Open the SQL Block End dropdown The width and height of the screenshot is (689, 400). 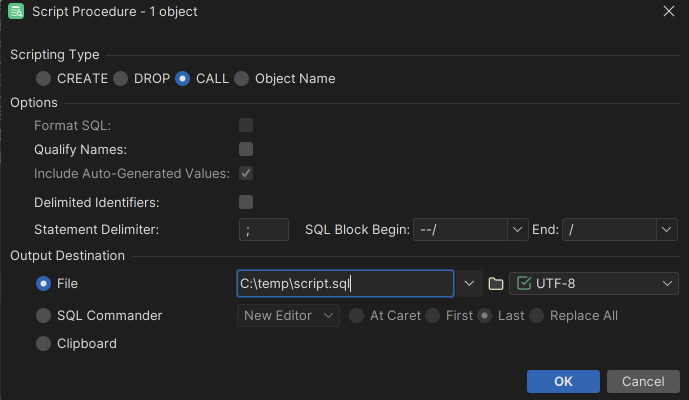tap(667, 230)
